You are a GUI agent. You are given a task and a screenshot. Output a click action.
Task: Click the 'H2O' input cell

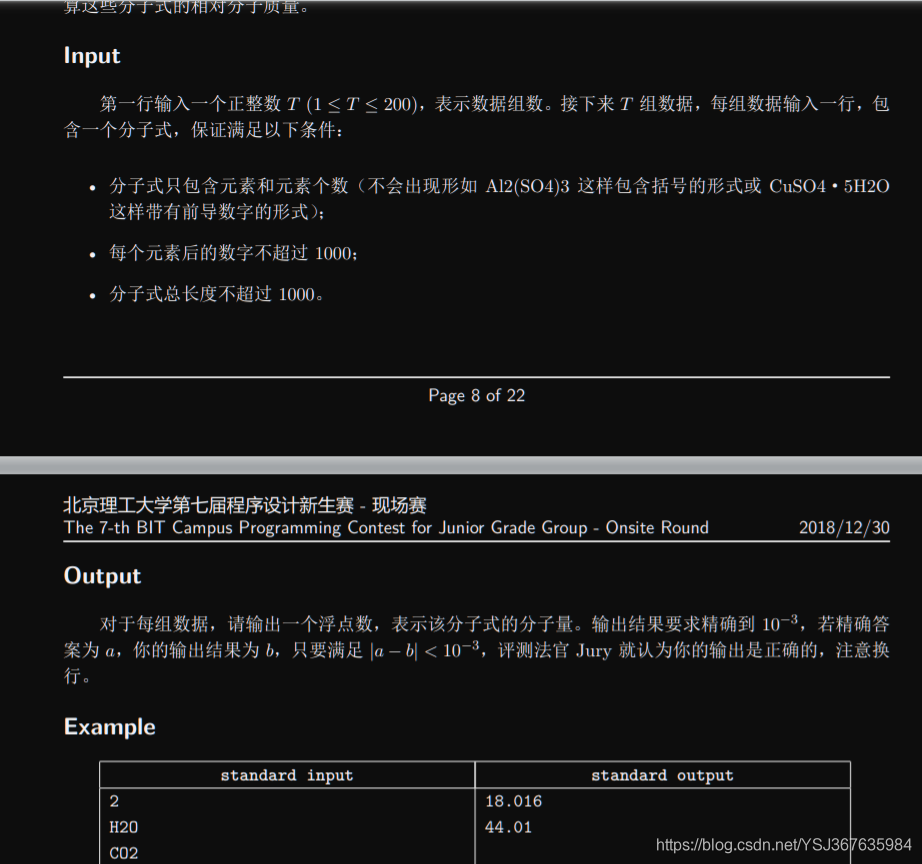tap(123, 828)
